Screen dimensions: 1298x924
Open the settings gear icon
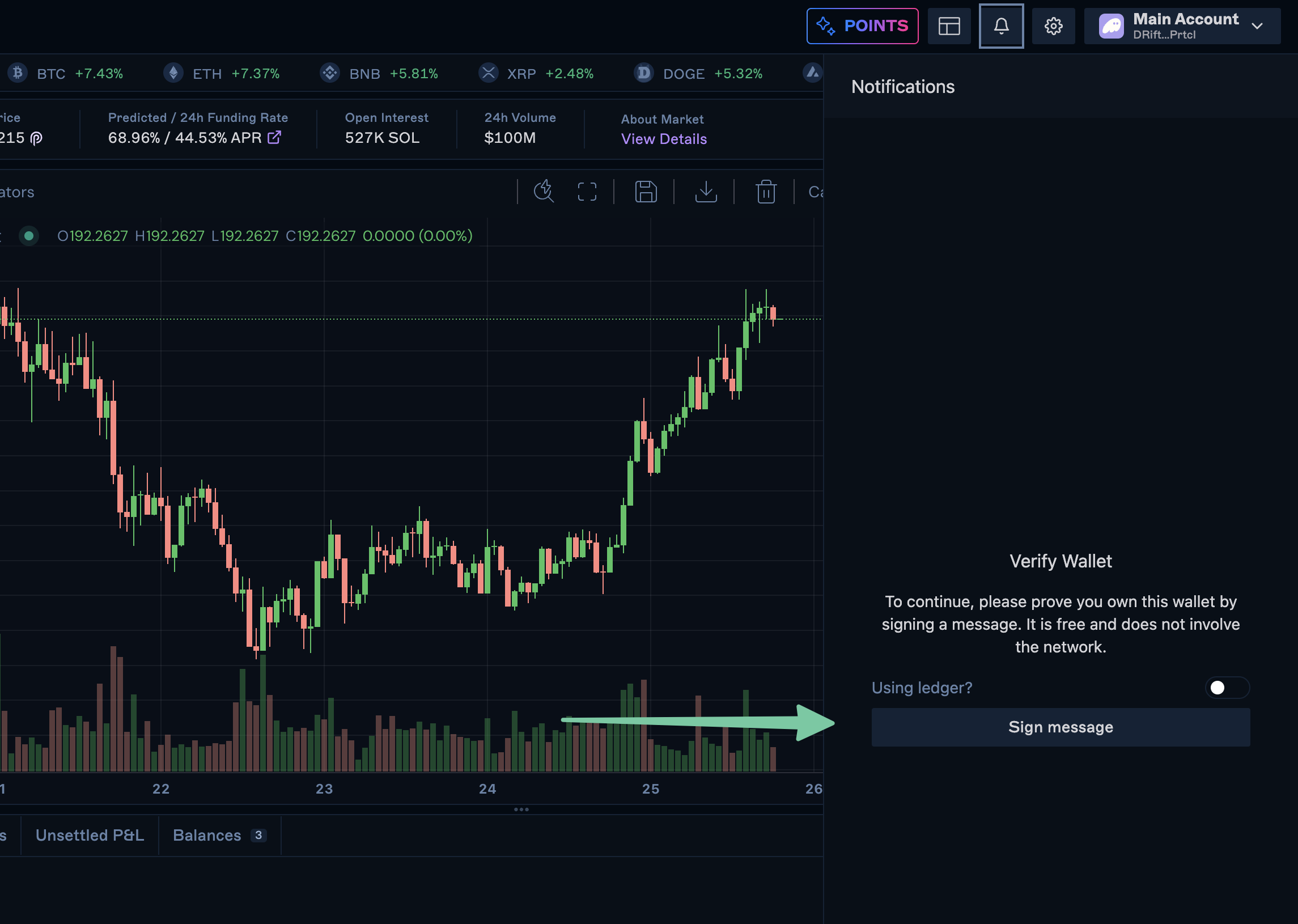tap(1053, 26)
